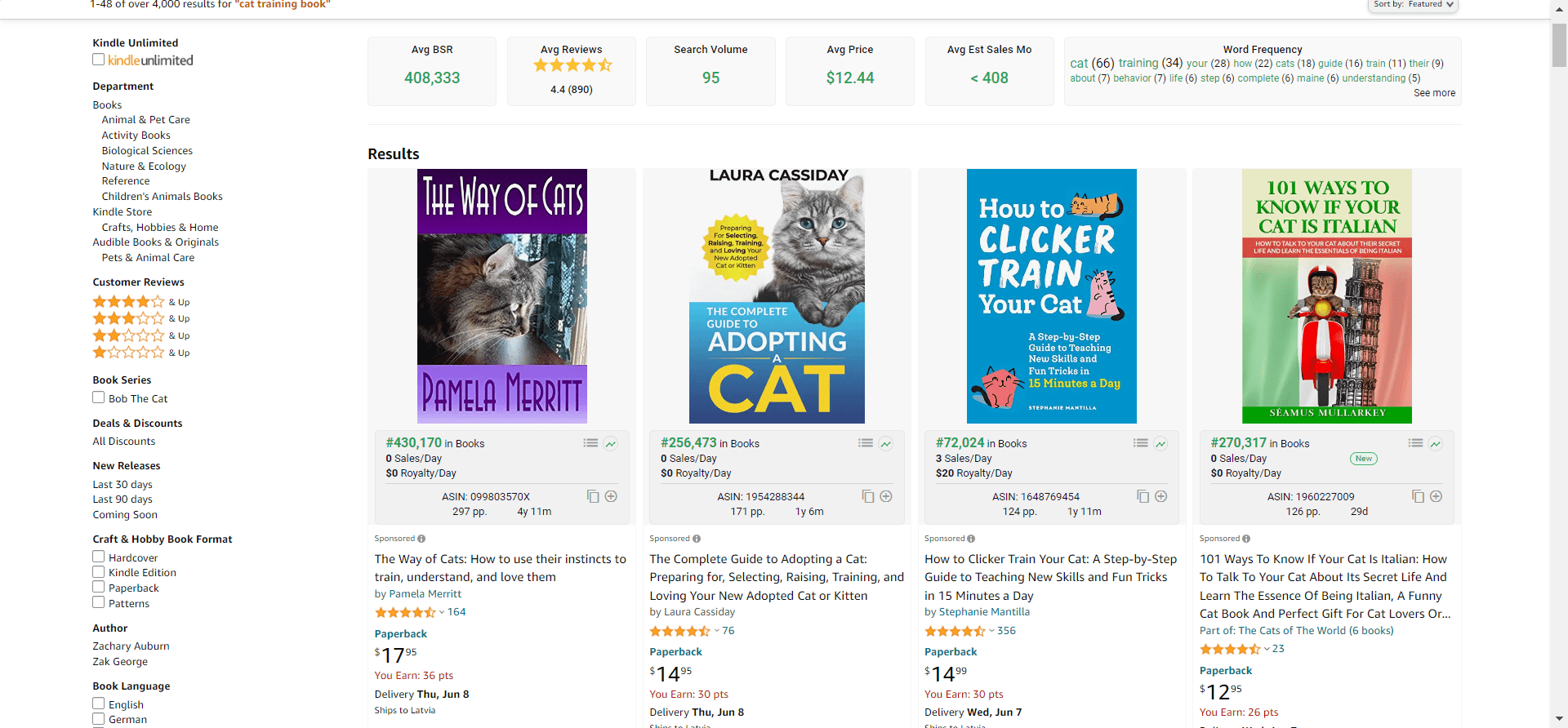Viewport: 1568px width, 728px height.
Task: Open The Complete Guide to Adopting a Cat cover
Action: click(777, 296)
